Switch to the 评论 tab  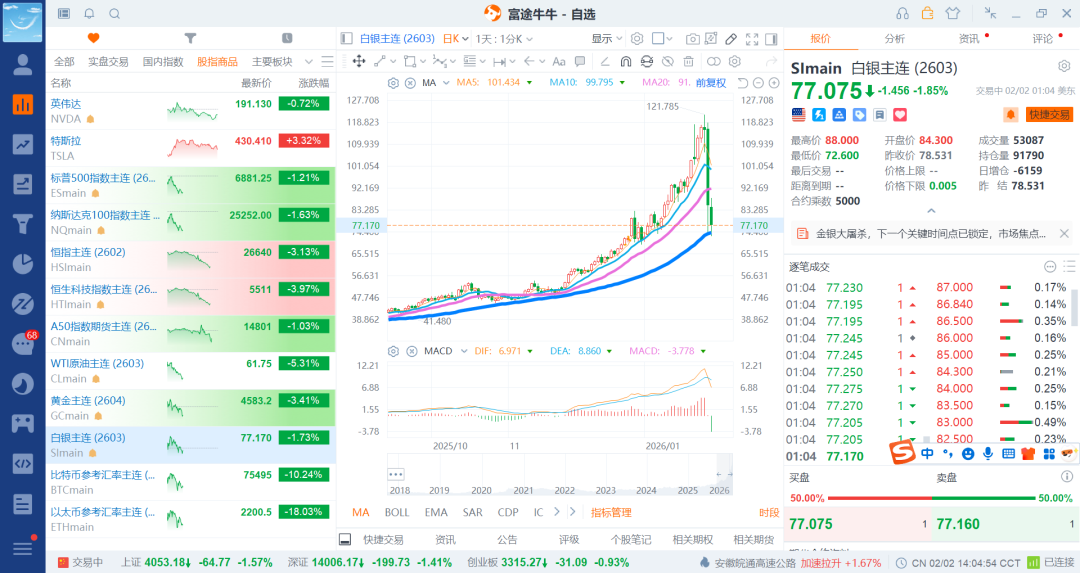click(1043, 39)
